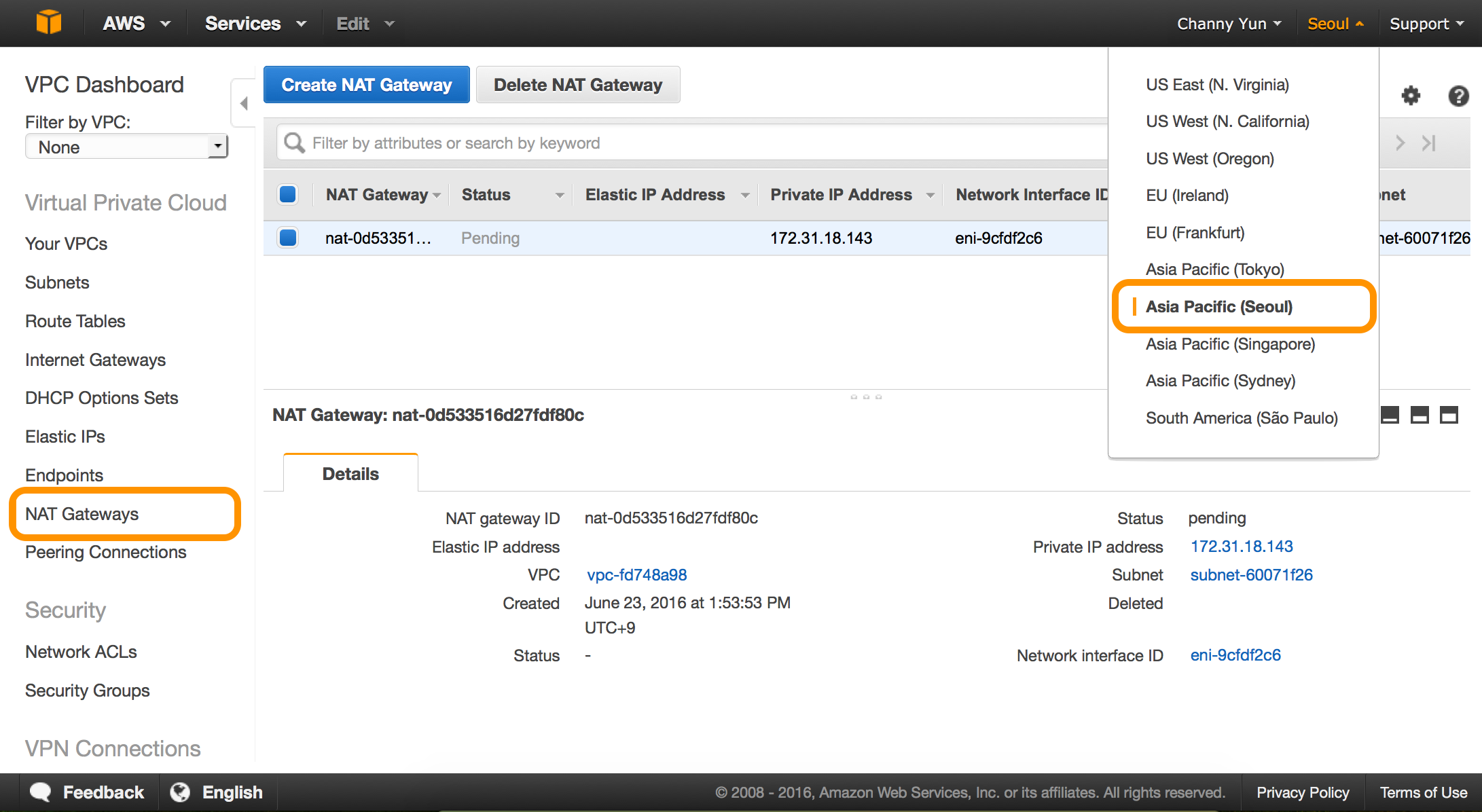1482x812 pixels.
Task: Open Elastic IPs in the sidebar
Action: click(x=65, y=437)
